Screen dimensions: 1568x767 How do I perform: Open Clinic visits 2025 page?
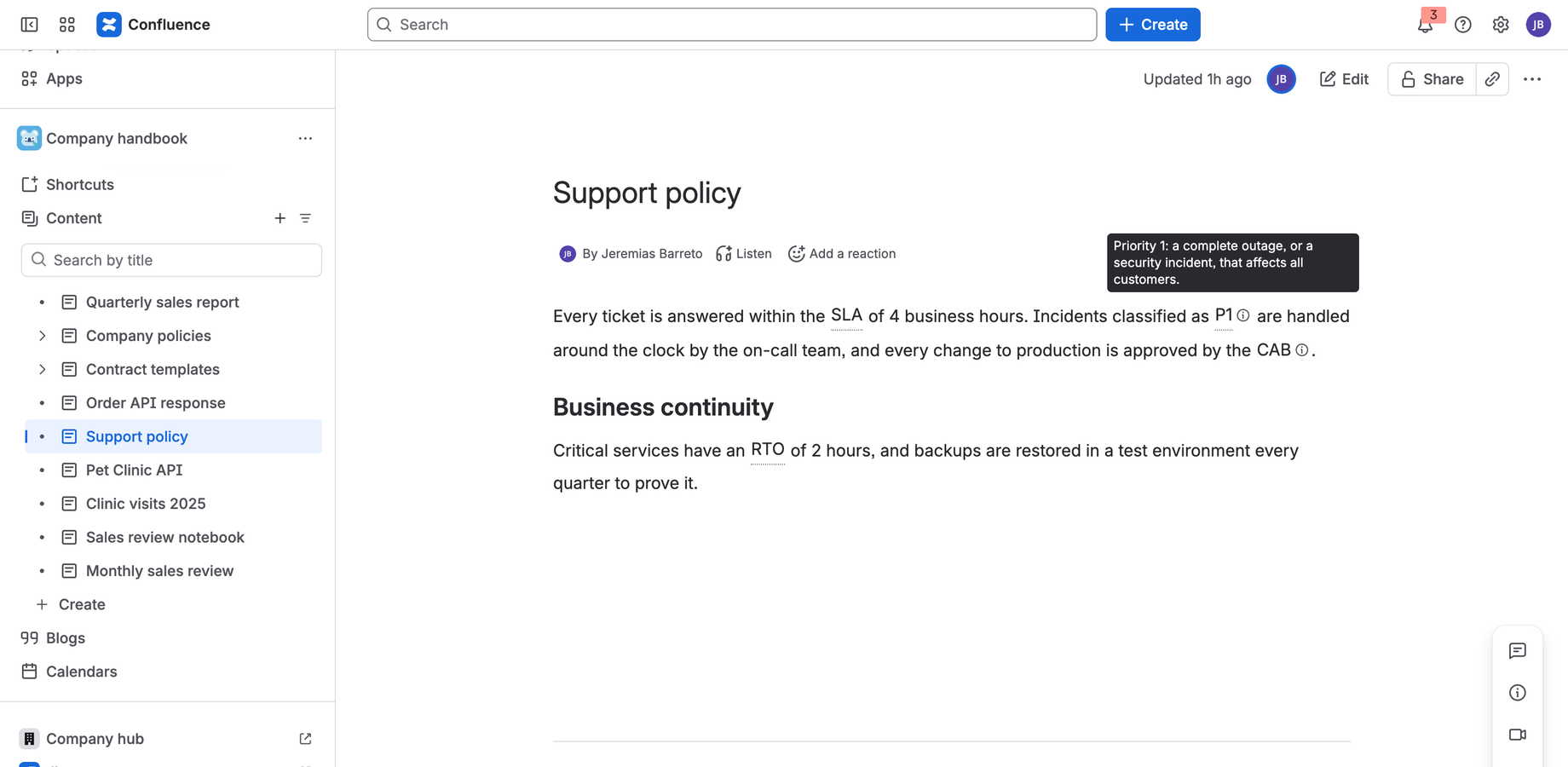point(146,504)
